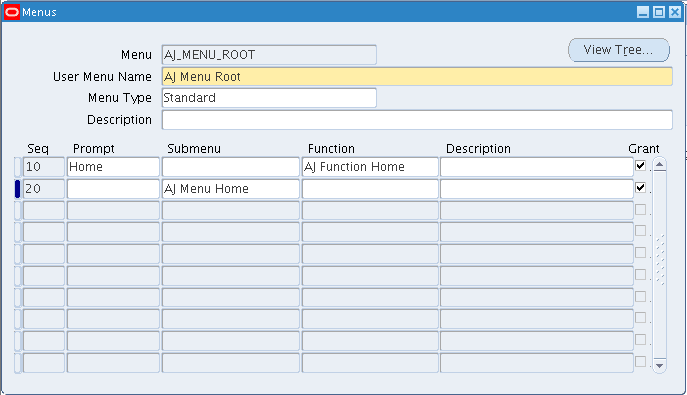
Task: Click the AJ_MENU_ROOT Menu field
Action: pos(269,55)
